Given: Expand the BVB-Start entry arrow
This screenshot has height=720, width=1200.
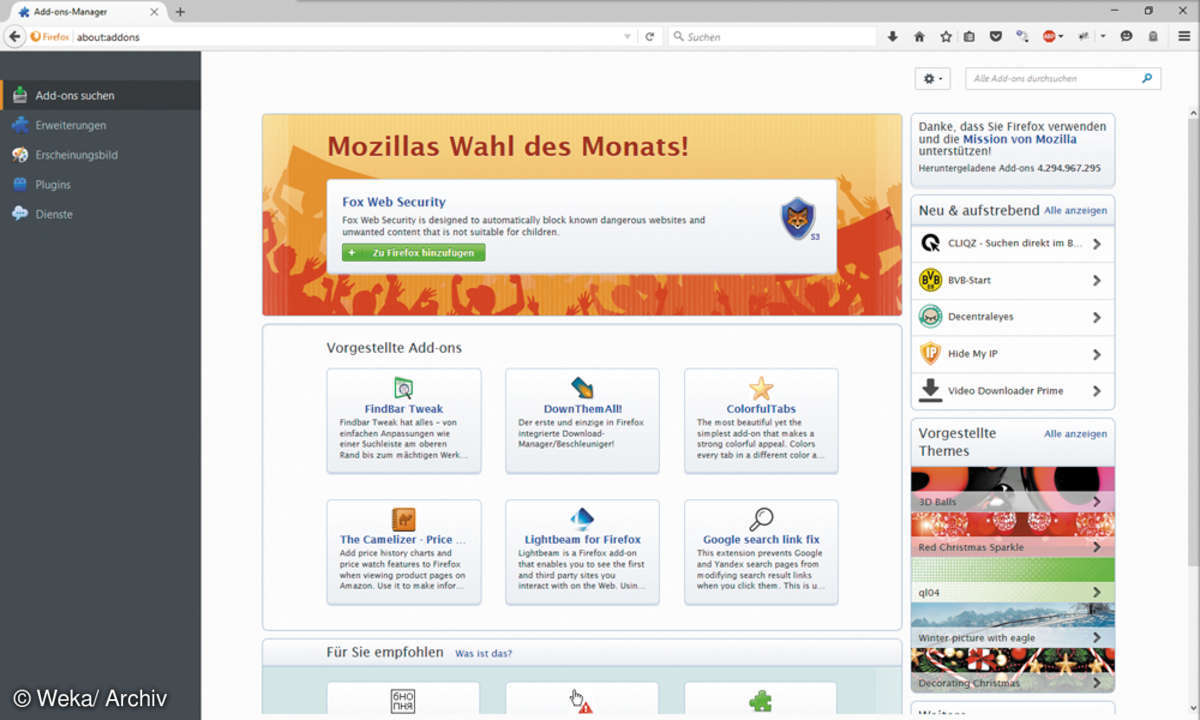Looking at the screenshot, I should (1097, 281).
